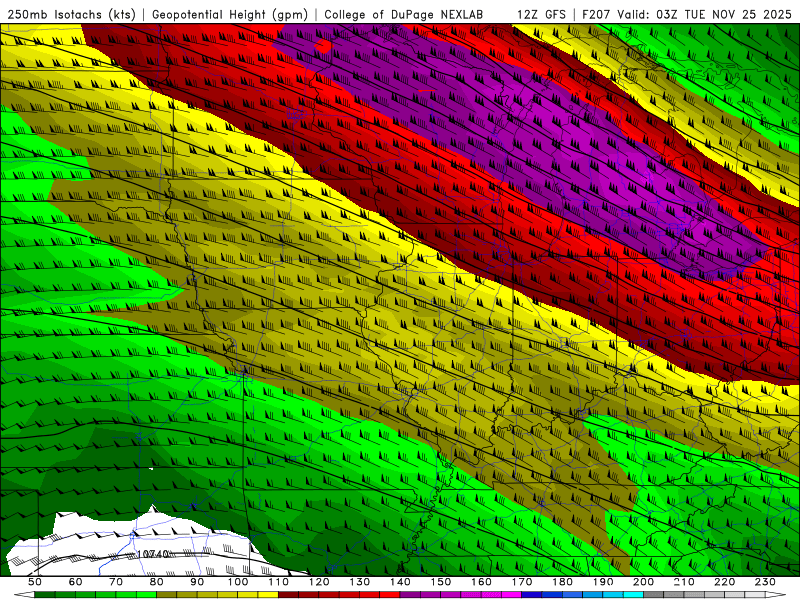Image resolution: width=800 pixels, height=600 pixels.
Task: Select the bright yellow swatch just left of 110
Action: click(x=268, y=594)
